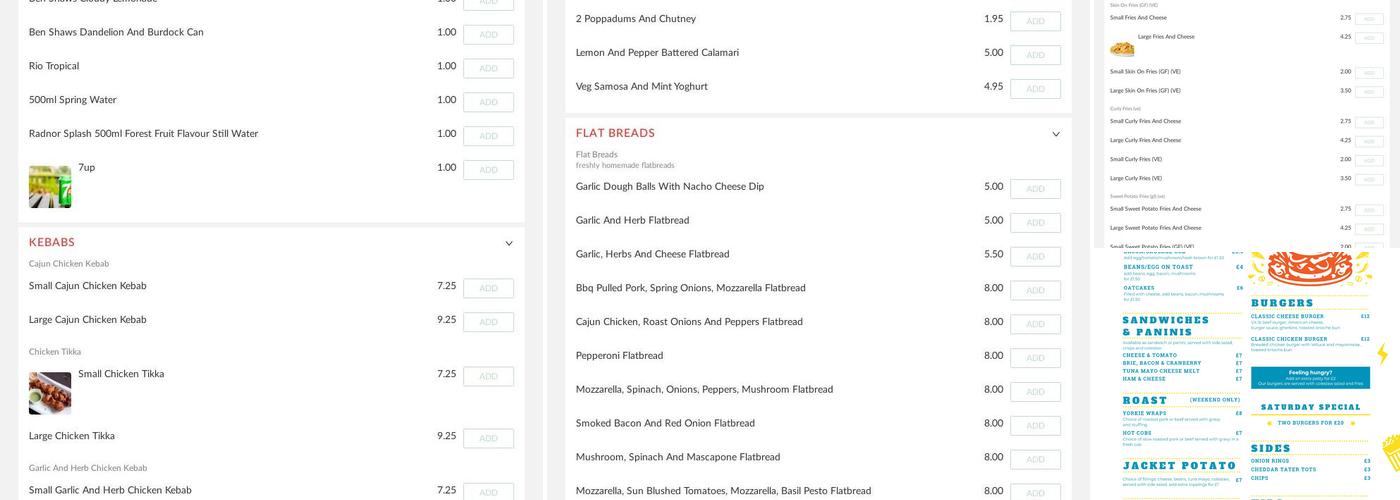The width and height of the screenshot is (1400, 500).
Task: Add Smoked Bacon And Red Onion Flatbread
Action: 1035,426
